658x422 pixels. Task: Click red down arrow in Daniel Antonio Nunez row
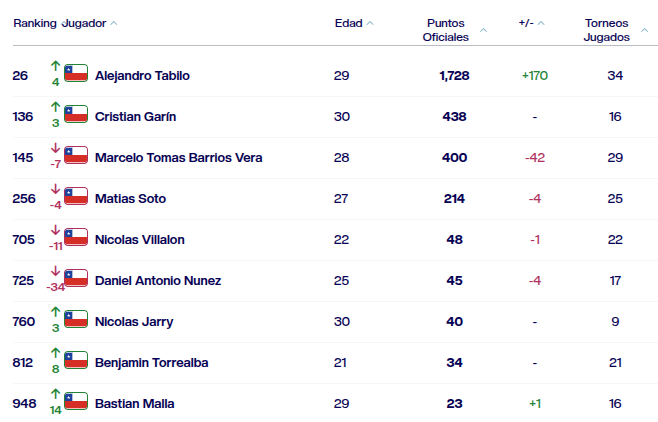(x=55, y=271)
